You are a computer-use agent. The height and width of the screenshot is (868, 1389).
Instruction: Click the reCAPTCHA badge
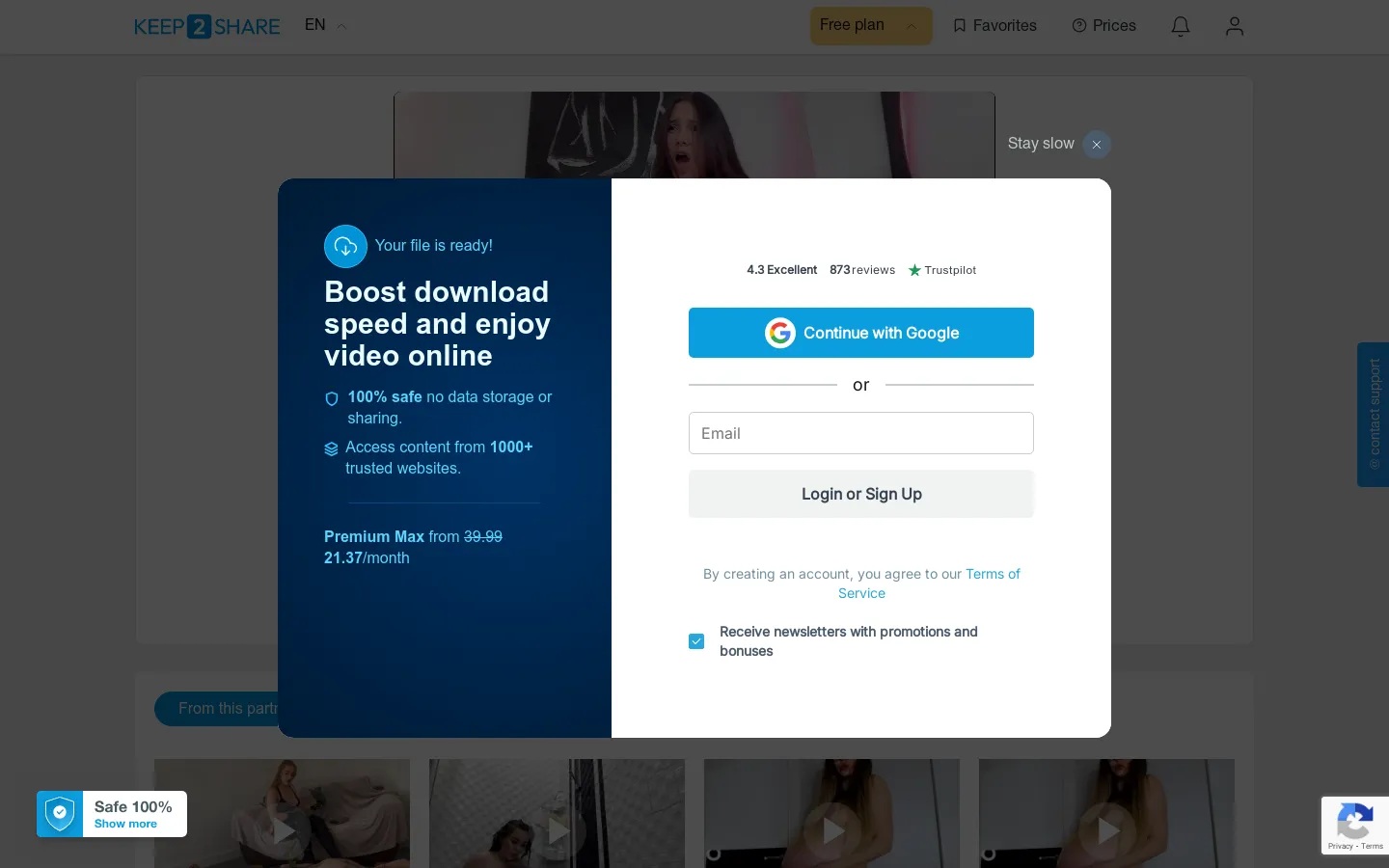coord(1355,826)
